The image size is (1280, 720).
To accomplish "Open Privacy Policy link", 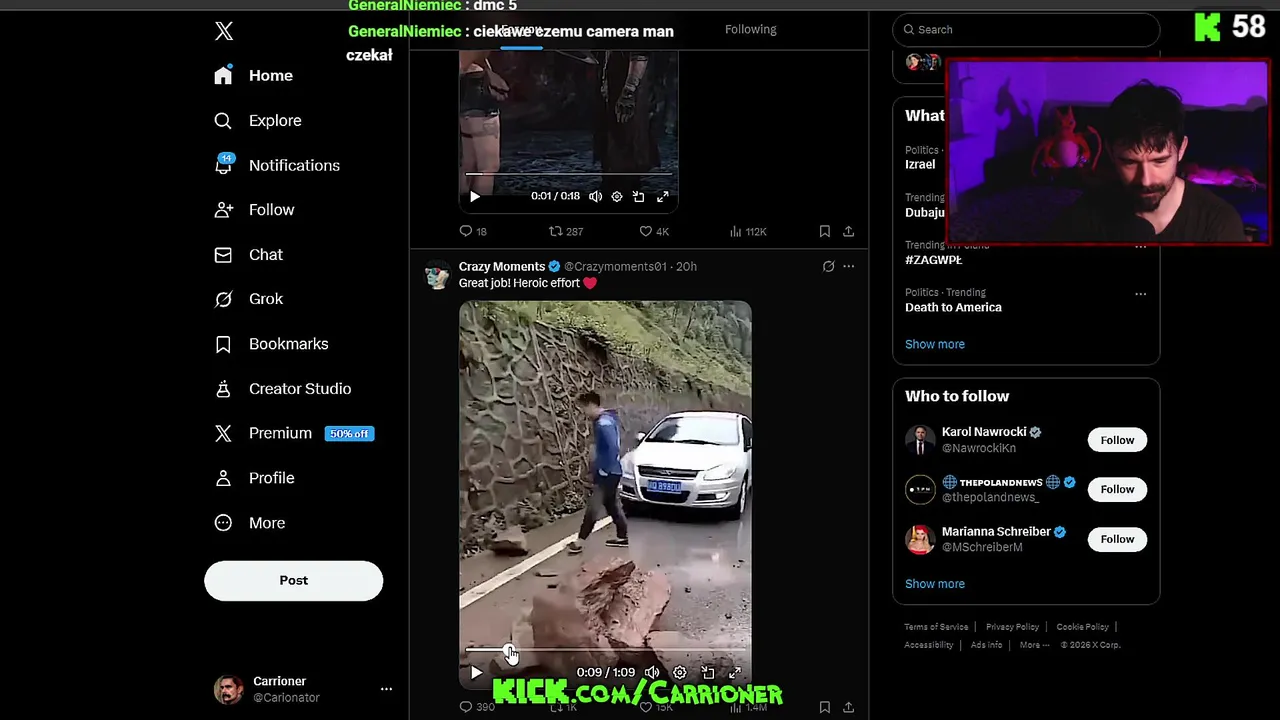I will pos(1012,627).
